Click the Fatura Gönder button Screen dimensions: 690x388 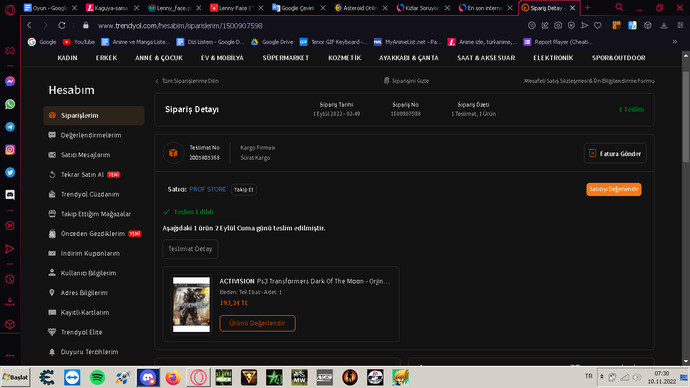[615, 154]
